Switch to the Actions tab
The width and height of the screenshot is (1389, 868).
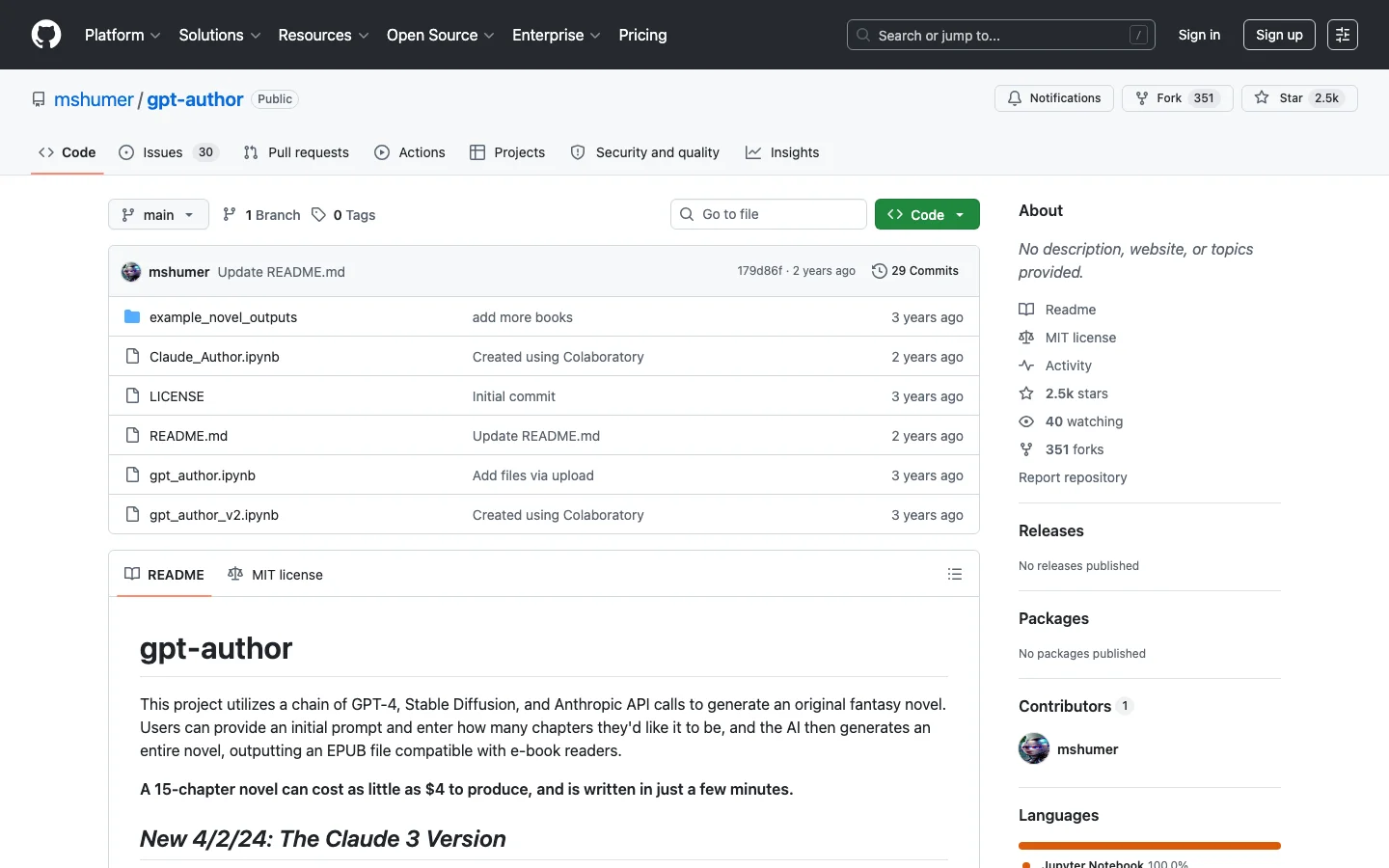[410, 152]
